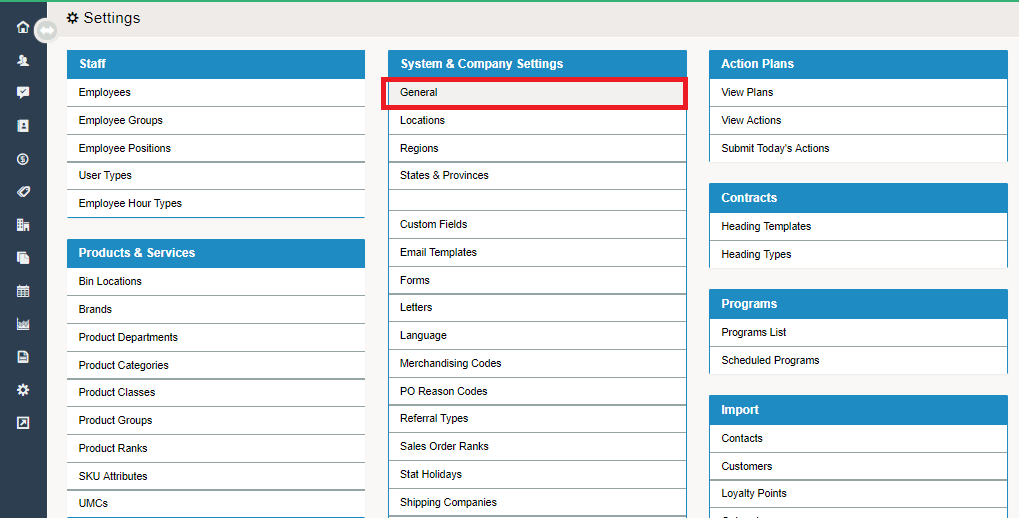Open Locations settings
This screenshot has height=518, width=1020.
click(x=537, y=120)
